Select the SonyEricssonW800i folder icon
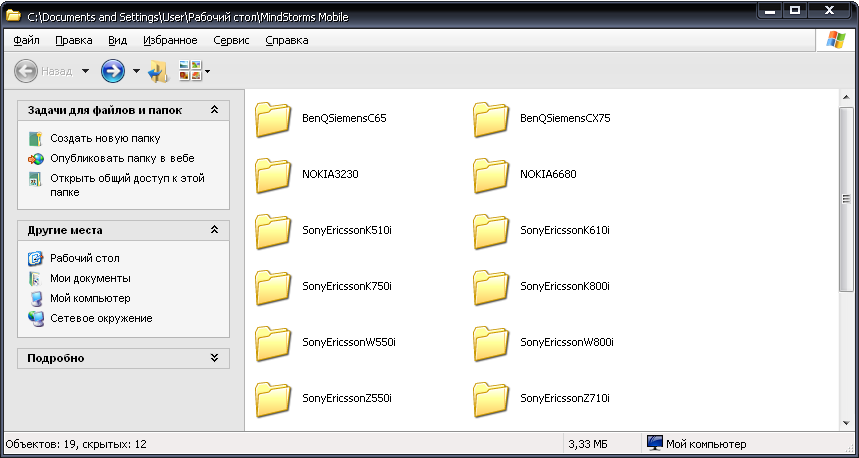 (x=491, y=343)
